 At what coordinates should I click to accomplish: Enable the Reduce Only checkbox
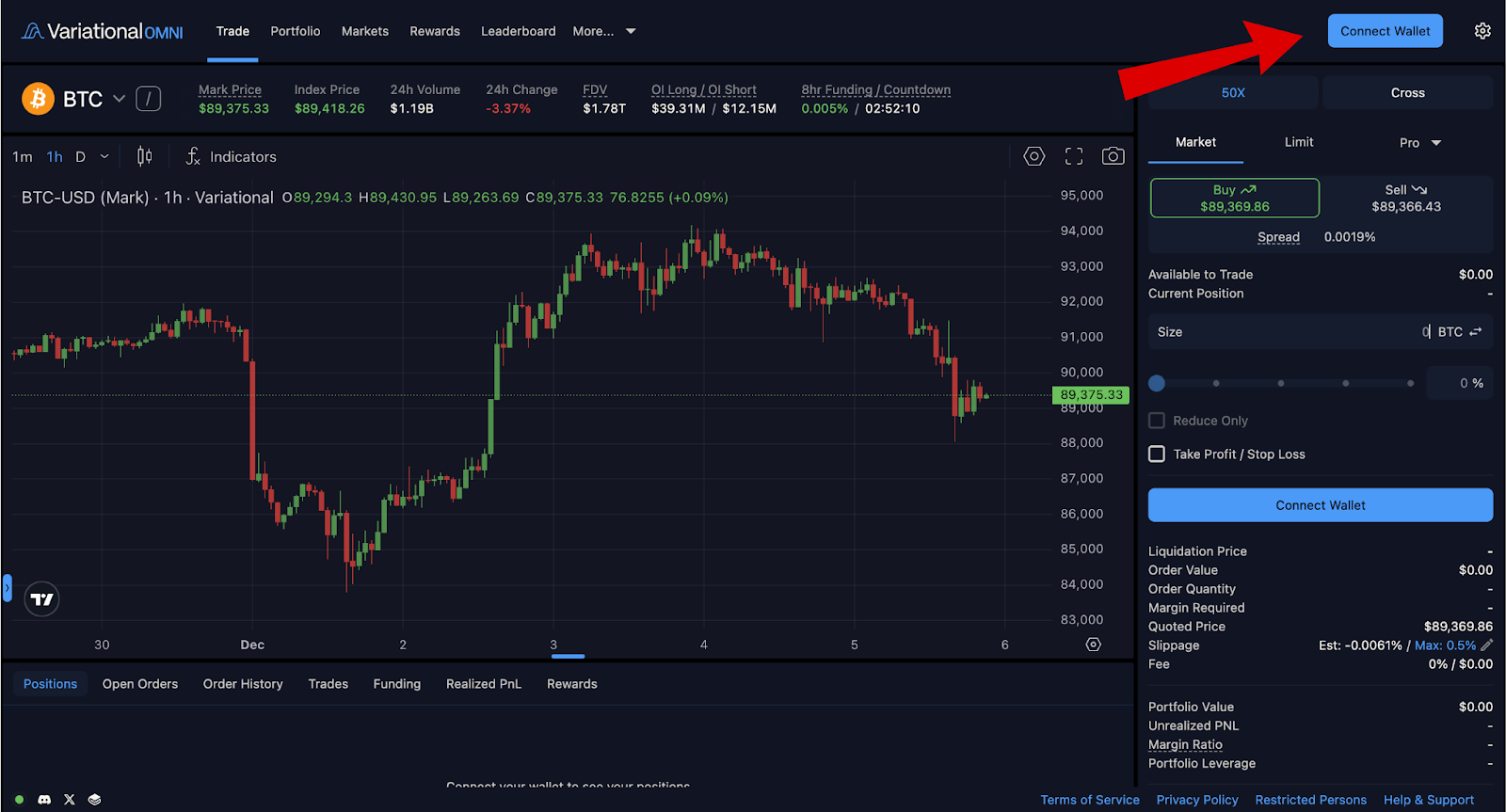click(1157, 421)
